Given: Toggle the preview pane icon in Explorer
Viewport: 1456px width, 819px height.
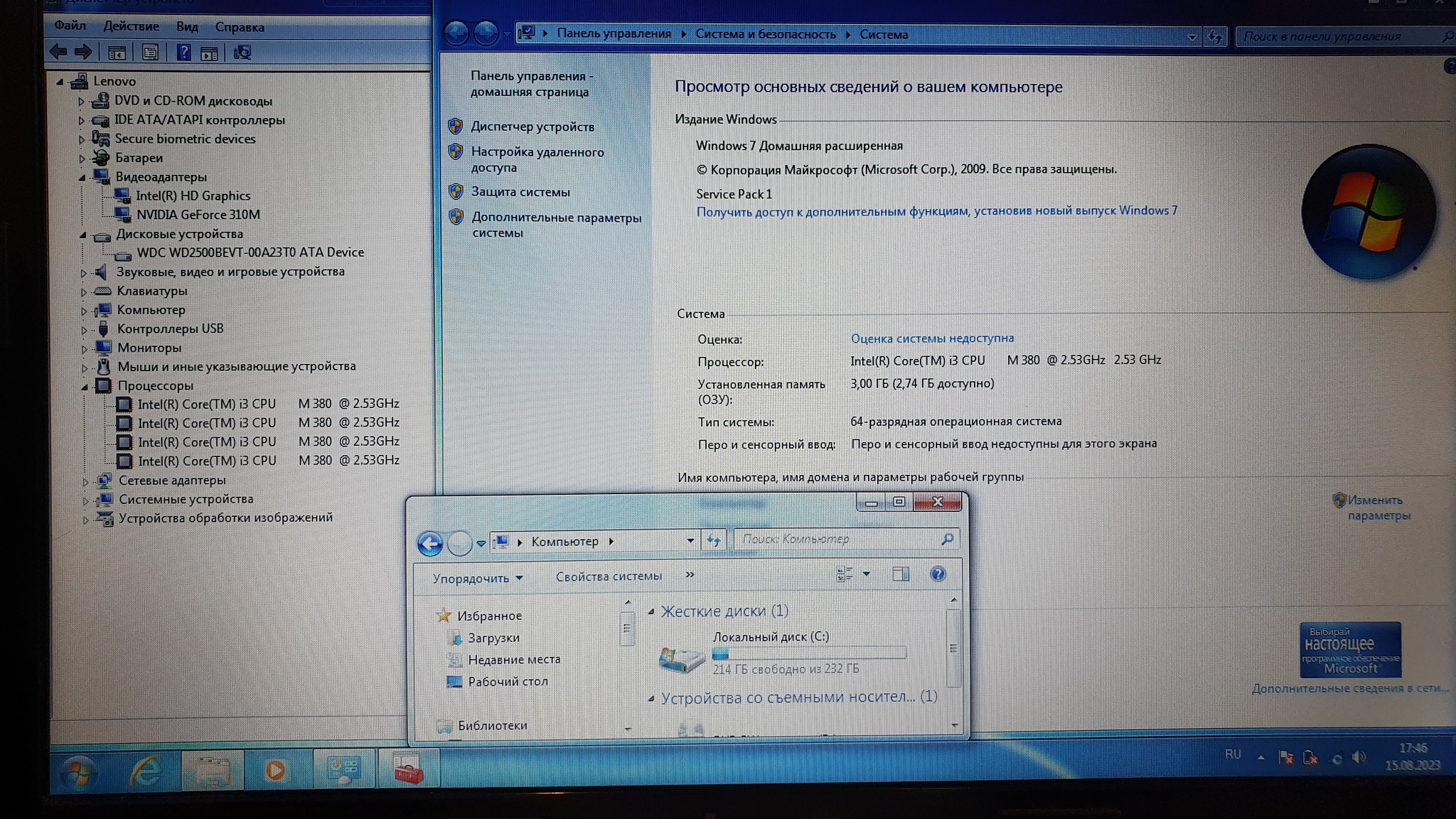Looking at the screenshot, I should [901, 574].
